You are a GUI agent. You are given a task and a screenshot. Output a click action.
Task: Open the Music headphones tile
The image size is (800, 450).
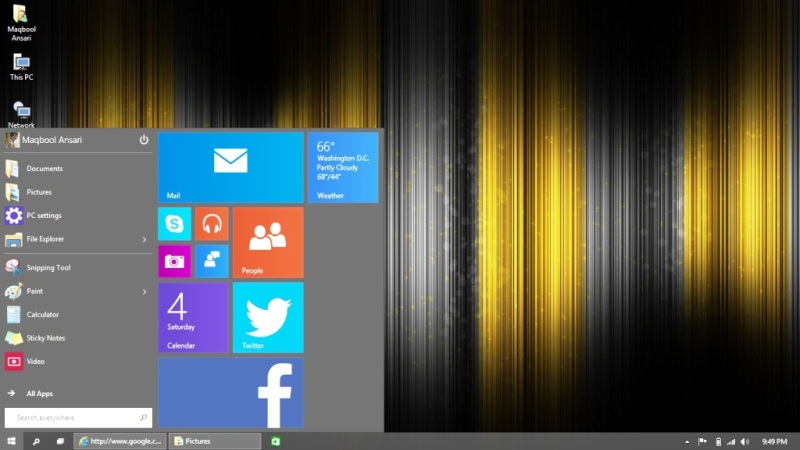212,224
